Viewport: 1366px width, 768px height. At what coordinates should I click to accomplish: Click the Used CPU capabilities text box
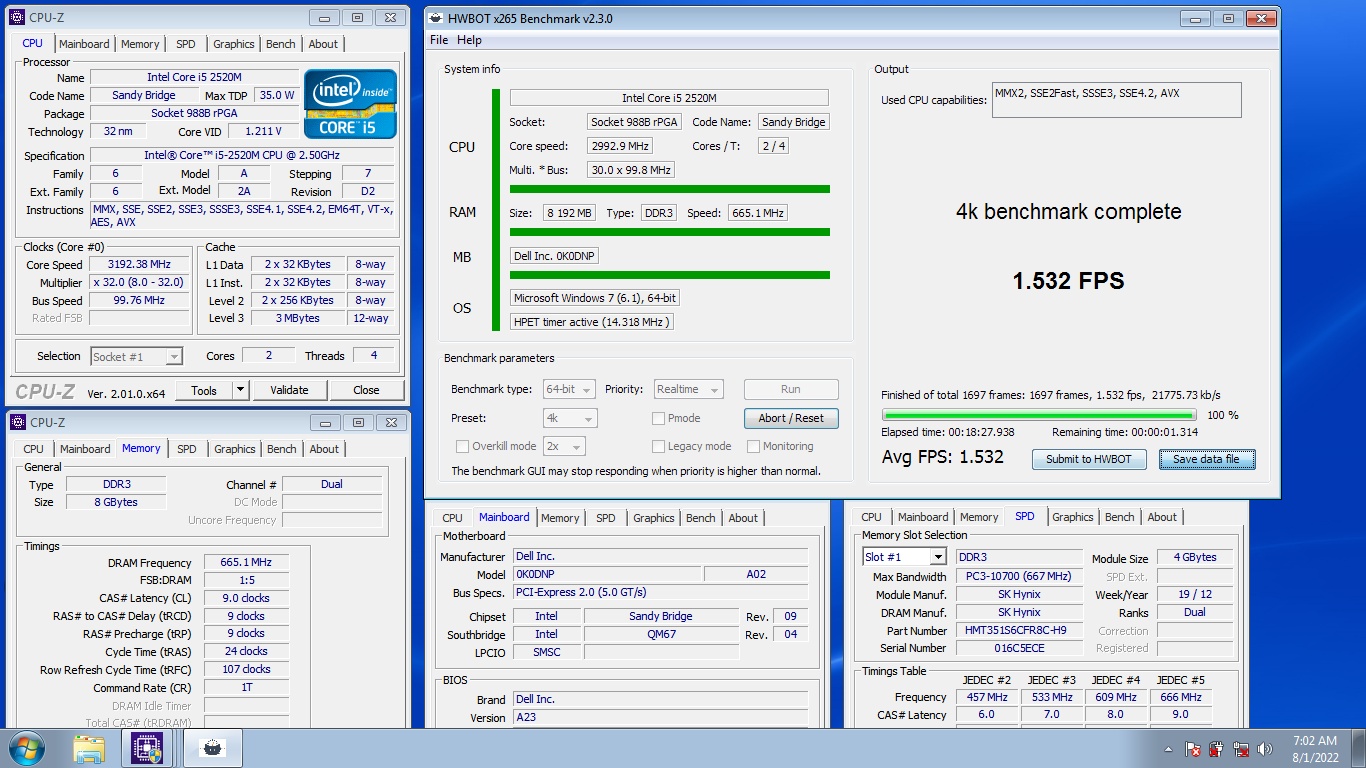(1116, 100)
